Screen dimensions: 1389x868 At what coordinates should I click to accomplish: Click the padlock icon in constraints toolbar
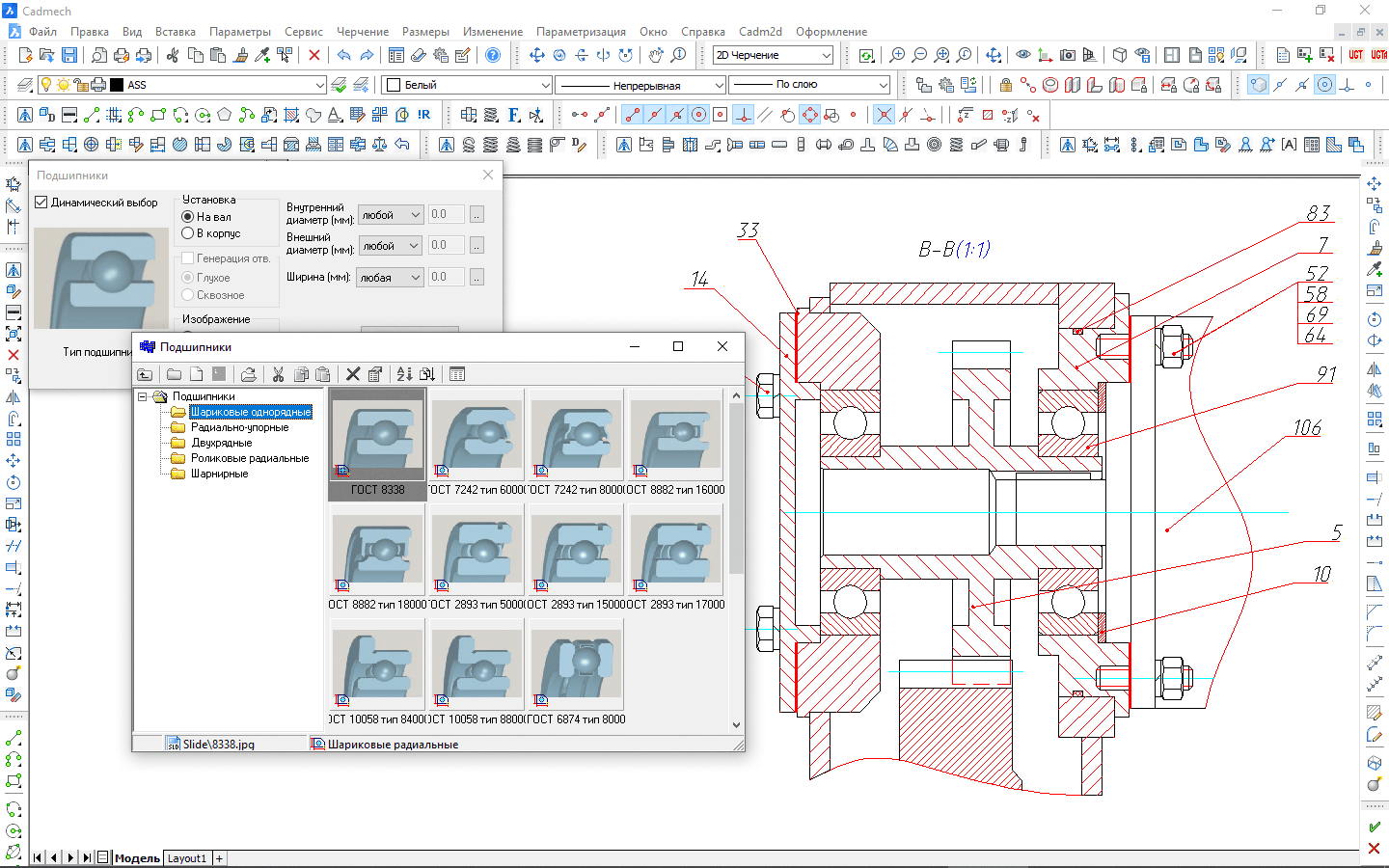click(1005, 85)
